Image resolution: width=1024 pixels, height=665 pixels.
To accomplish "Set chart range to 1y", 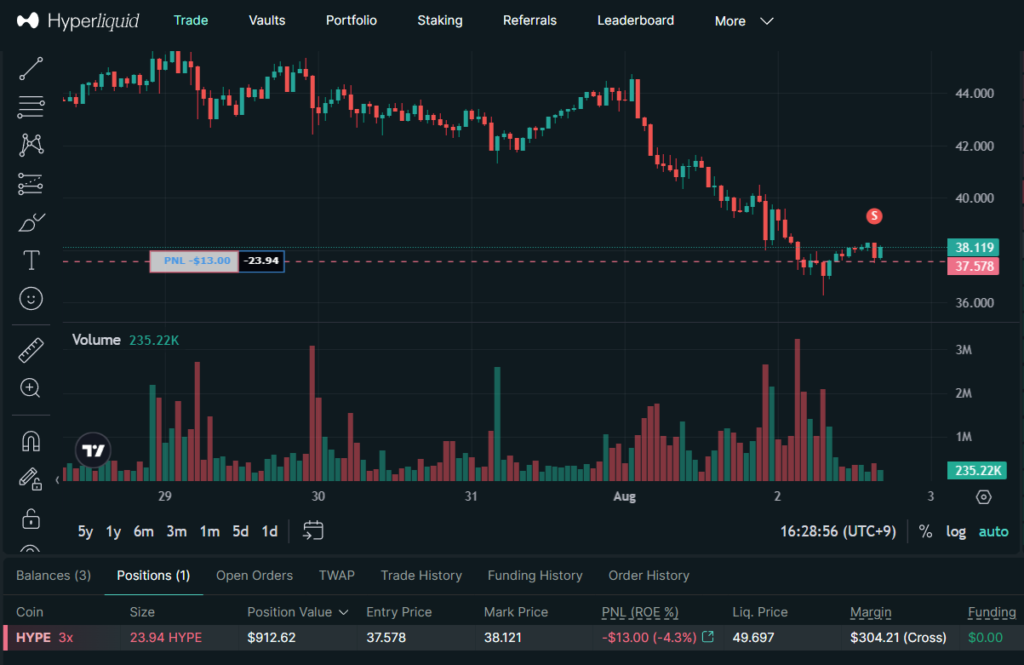I will [x=114, y=532].
